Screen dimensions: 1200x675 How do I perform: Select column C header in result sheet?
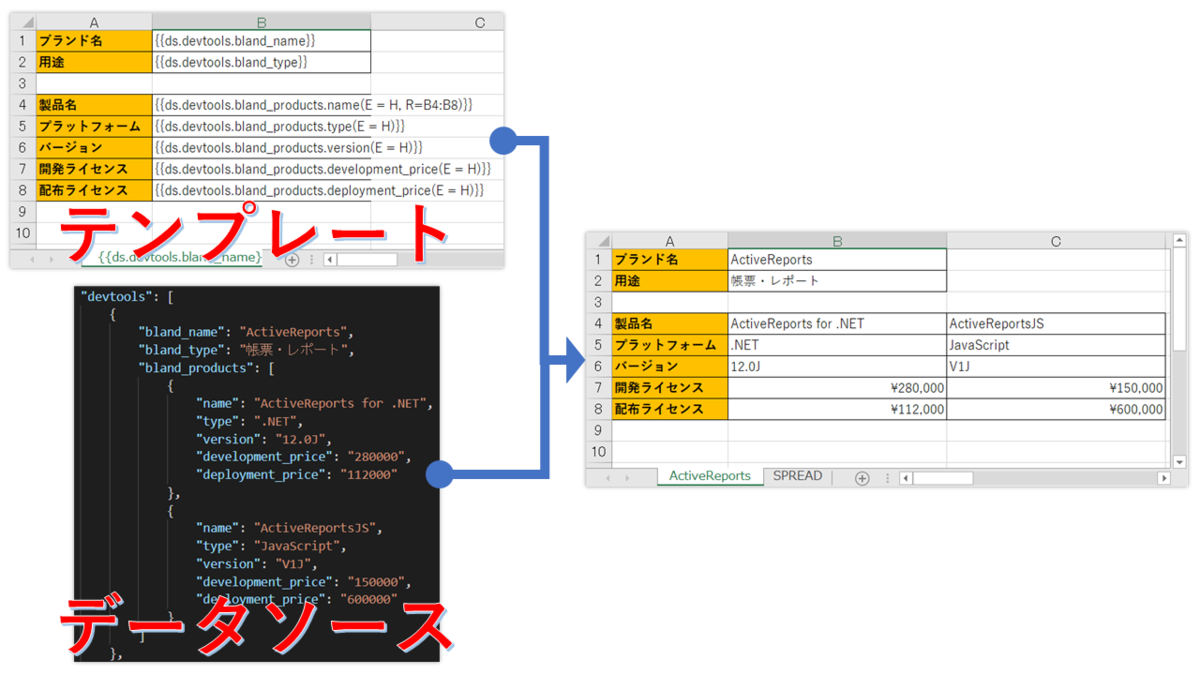pos(1056,241)
